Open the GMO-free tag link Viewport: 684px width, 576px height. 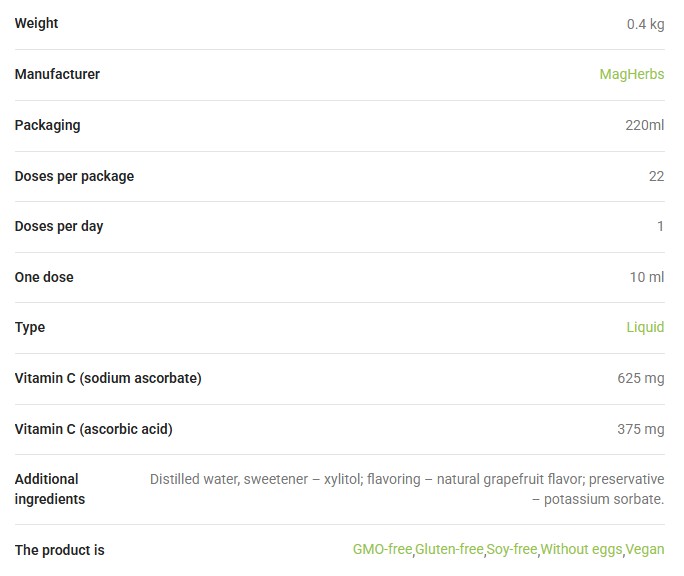tap(382, 549)
